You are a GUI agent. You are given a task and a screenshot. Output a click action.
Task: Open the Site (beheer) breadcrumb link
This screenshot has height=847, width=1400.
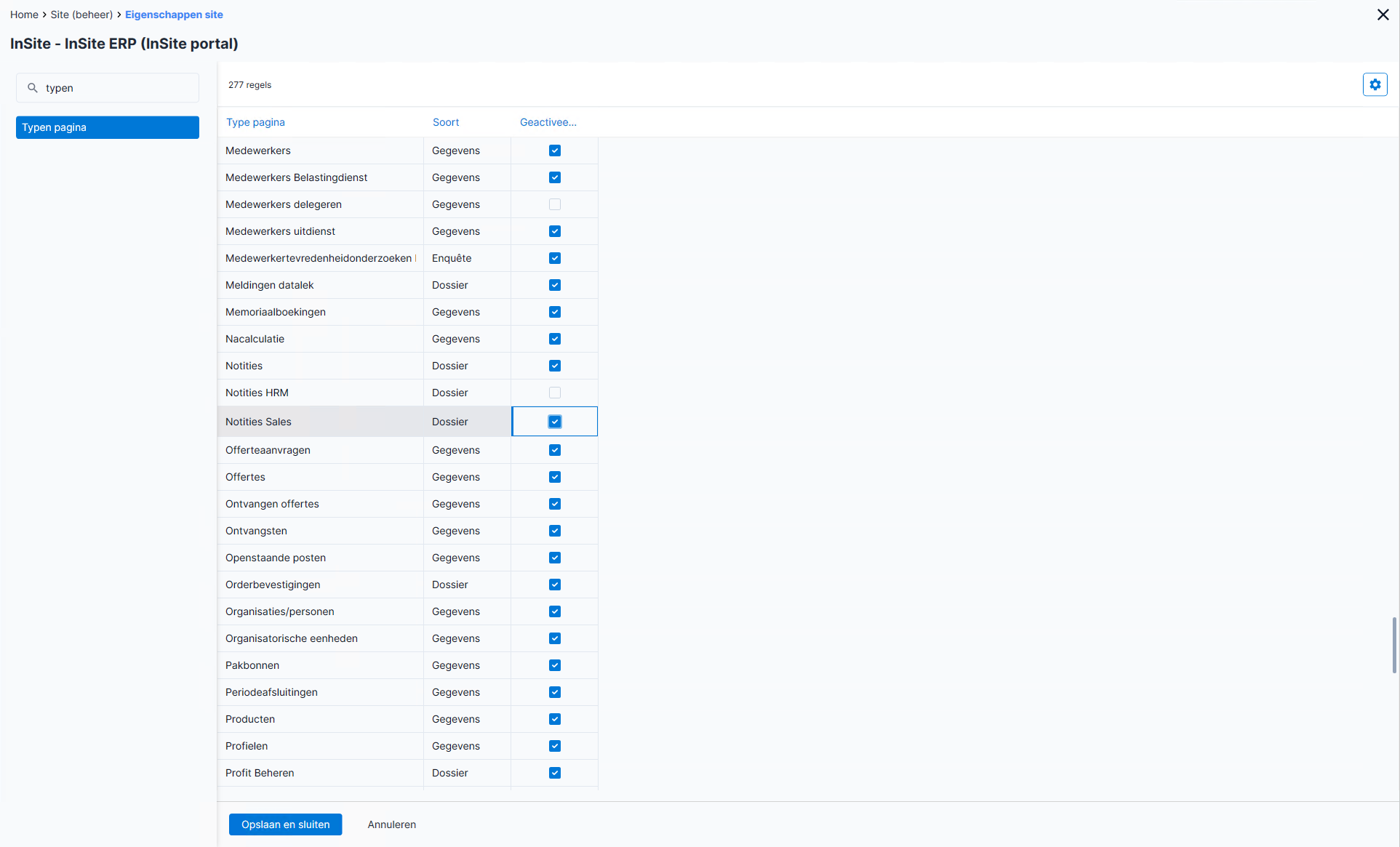pyautogui.click(x=81, y=15)
